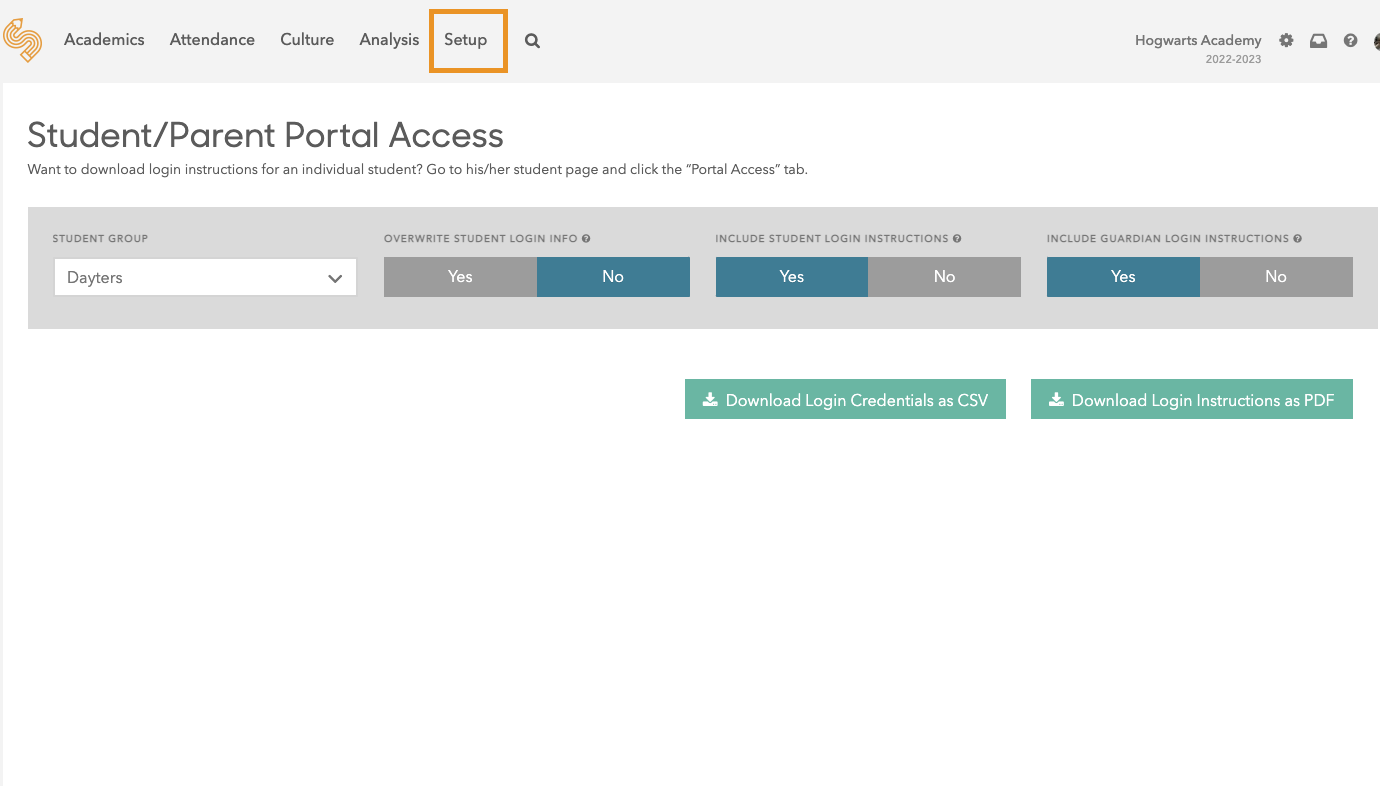Screen dimensions: 1380x786
Task: Open the search magnifier icon
Action: [532, 41]
